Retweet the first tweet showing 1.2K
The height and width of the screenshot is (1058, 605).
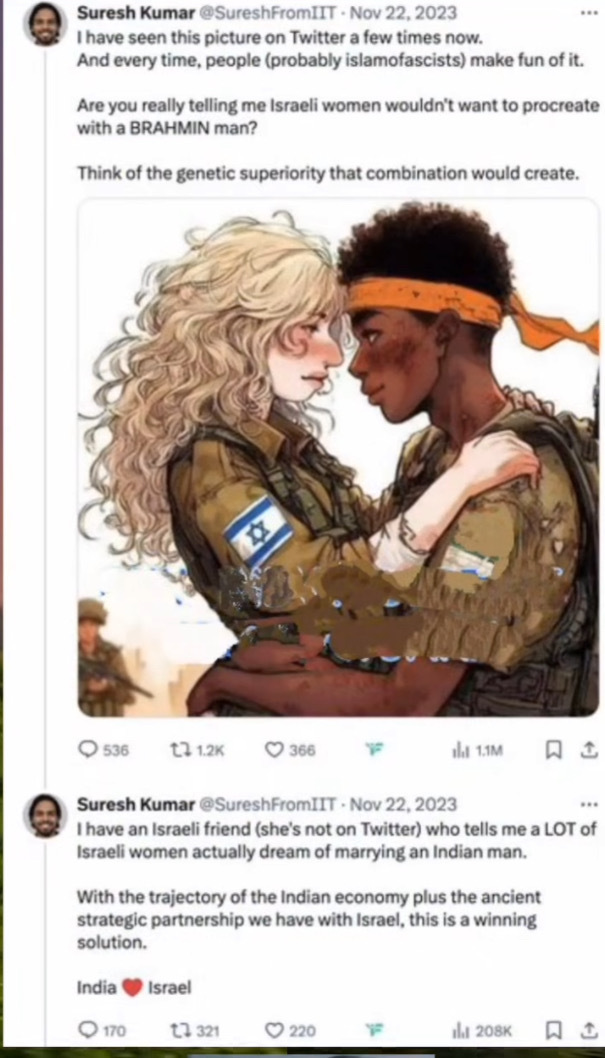pyautogui.click(x=196, y=750)
